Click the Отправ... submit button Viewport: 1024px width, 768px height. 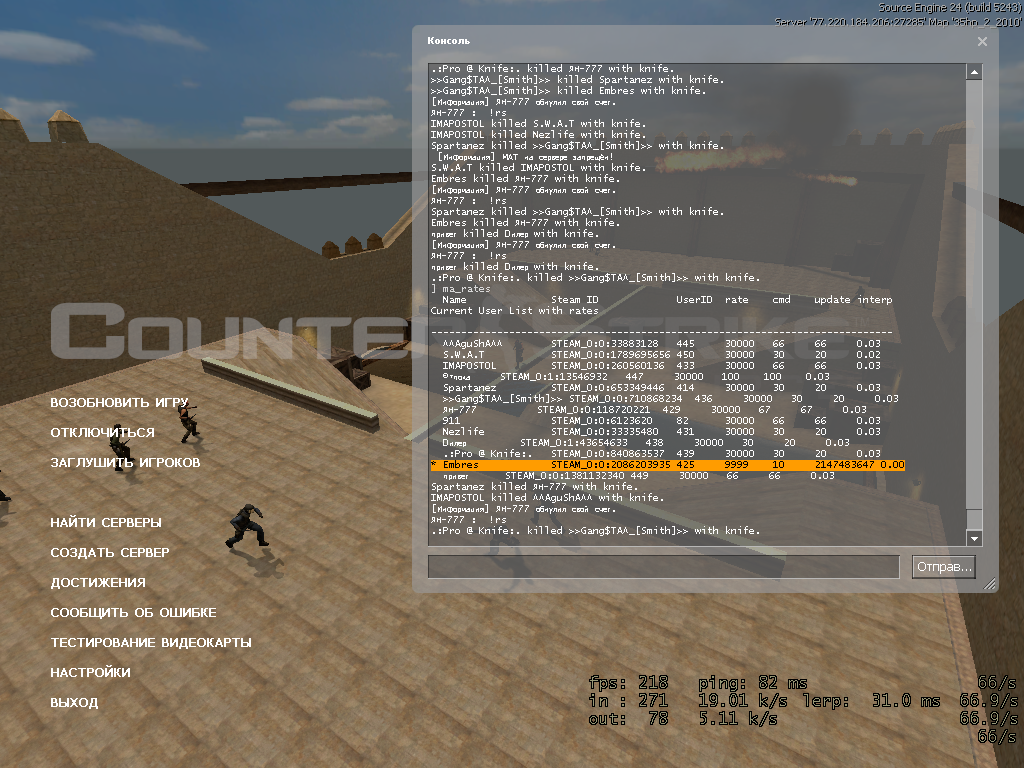point(944,567)
